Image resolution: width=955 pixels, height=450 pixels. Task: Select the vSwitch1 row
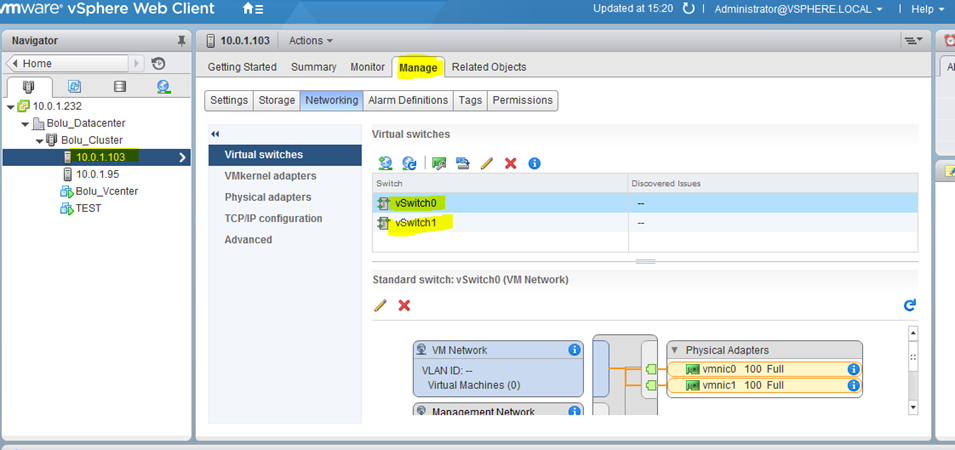645,223
